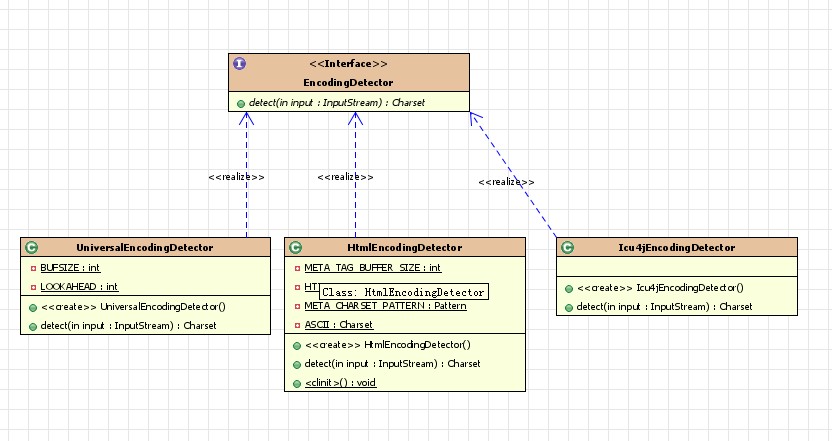Click the private field icon beside BUFSIZE
832x441 pixels.
pos(33,269)
